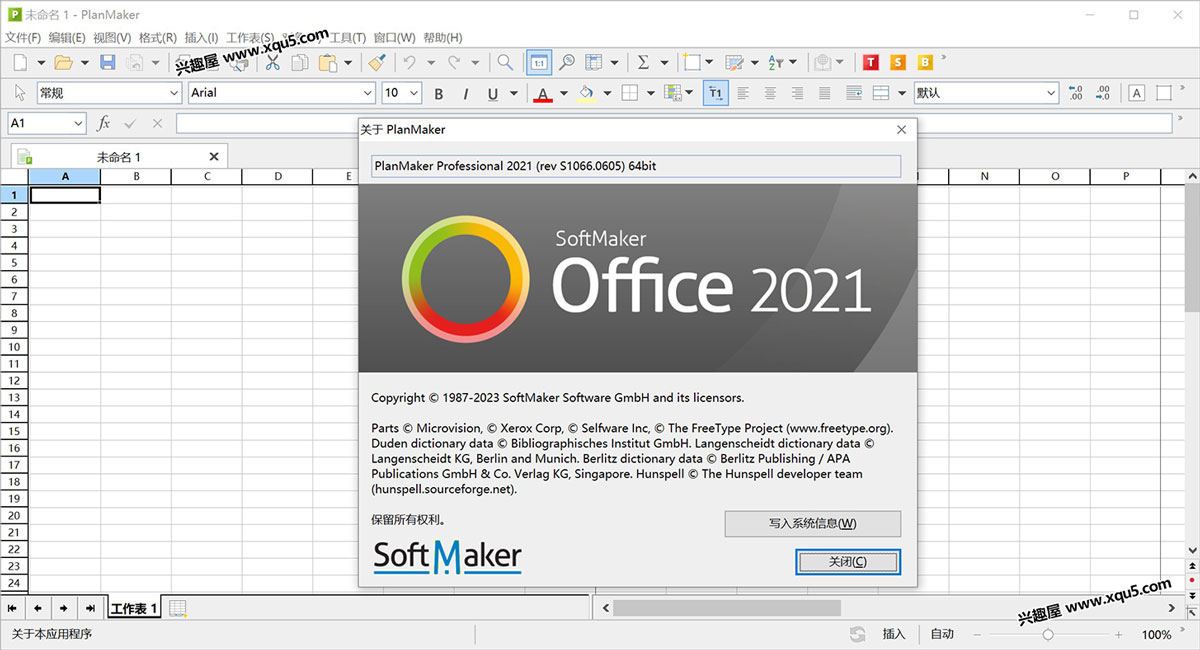Activate the format painter brush
The height and width of the screenshot is (650, 1200).
point(377,62)
